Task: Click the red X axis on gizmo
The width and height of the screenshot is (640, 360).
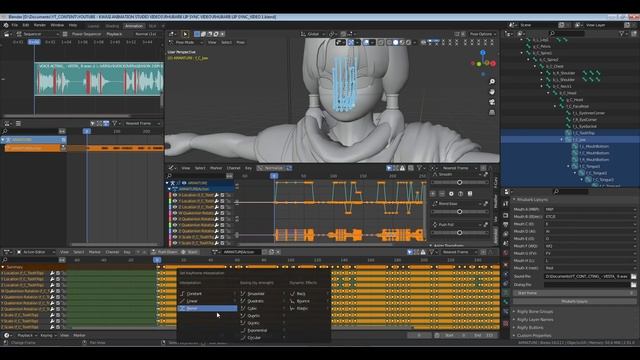Action: pyautogui.click(x=493, y=64)
